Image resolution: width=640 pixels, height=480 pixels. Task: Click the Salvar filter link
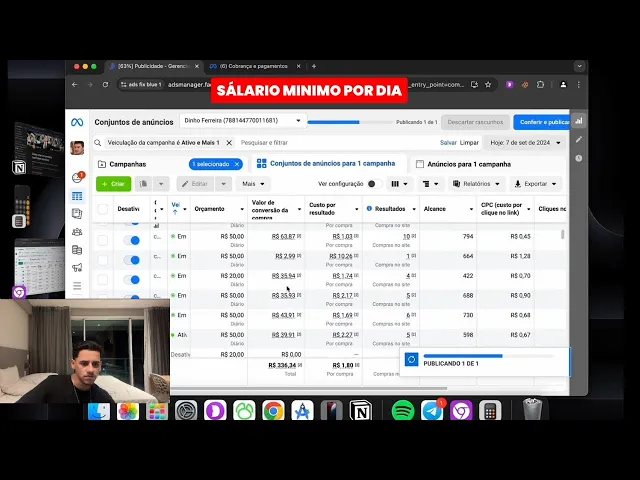448,143
